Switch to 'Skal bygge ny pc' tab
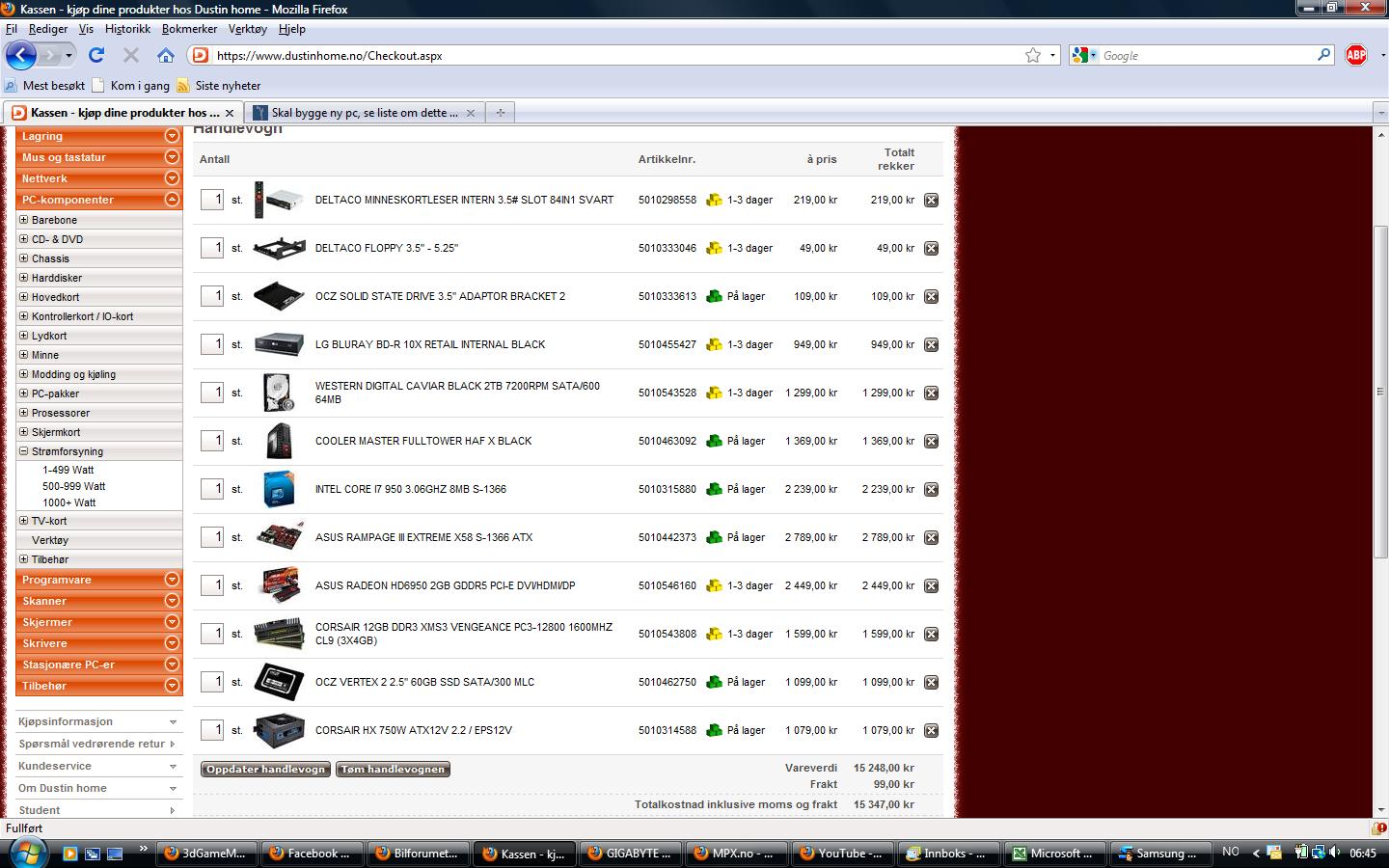Screen dimensions: 1389x868 [x=365, y=113]
